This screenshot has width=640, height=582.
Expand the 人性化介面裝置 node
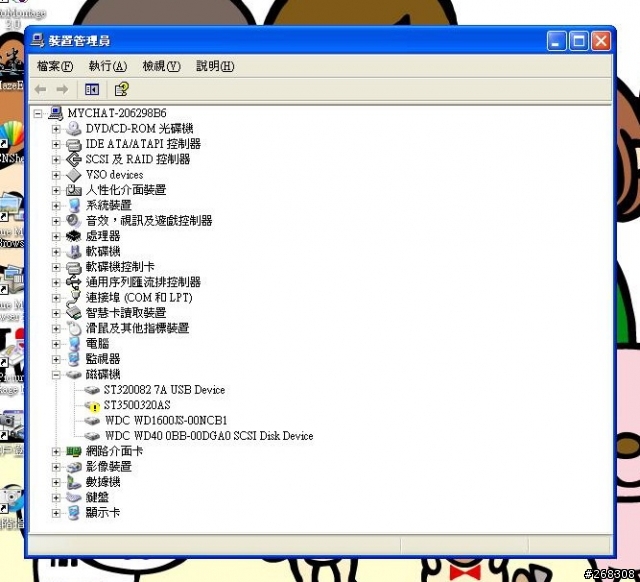[56, 190]
